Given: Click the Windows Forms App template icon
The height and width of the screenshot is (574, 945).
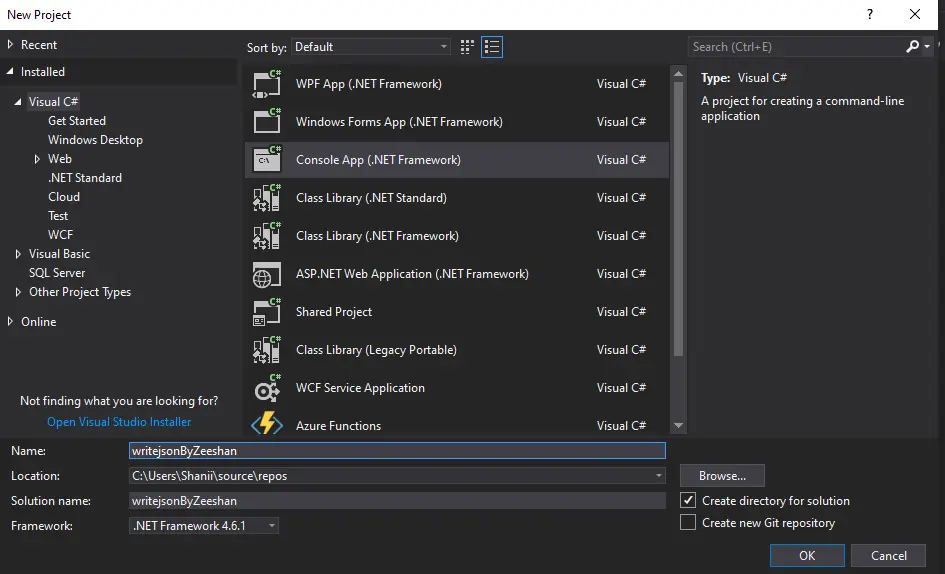Looking at the screenshot, I should pos(267,122).
